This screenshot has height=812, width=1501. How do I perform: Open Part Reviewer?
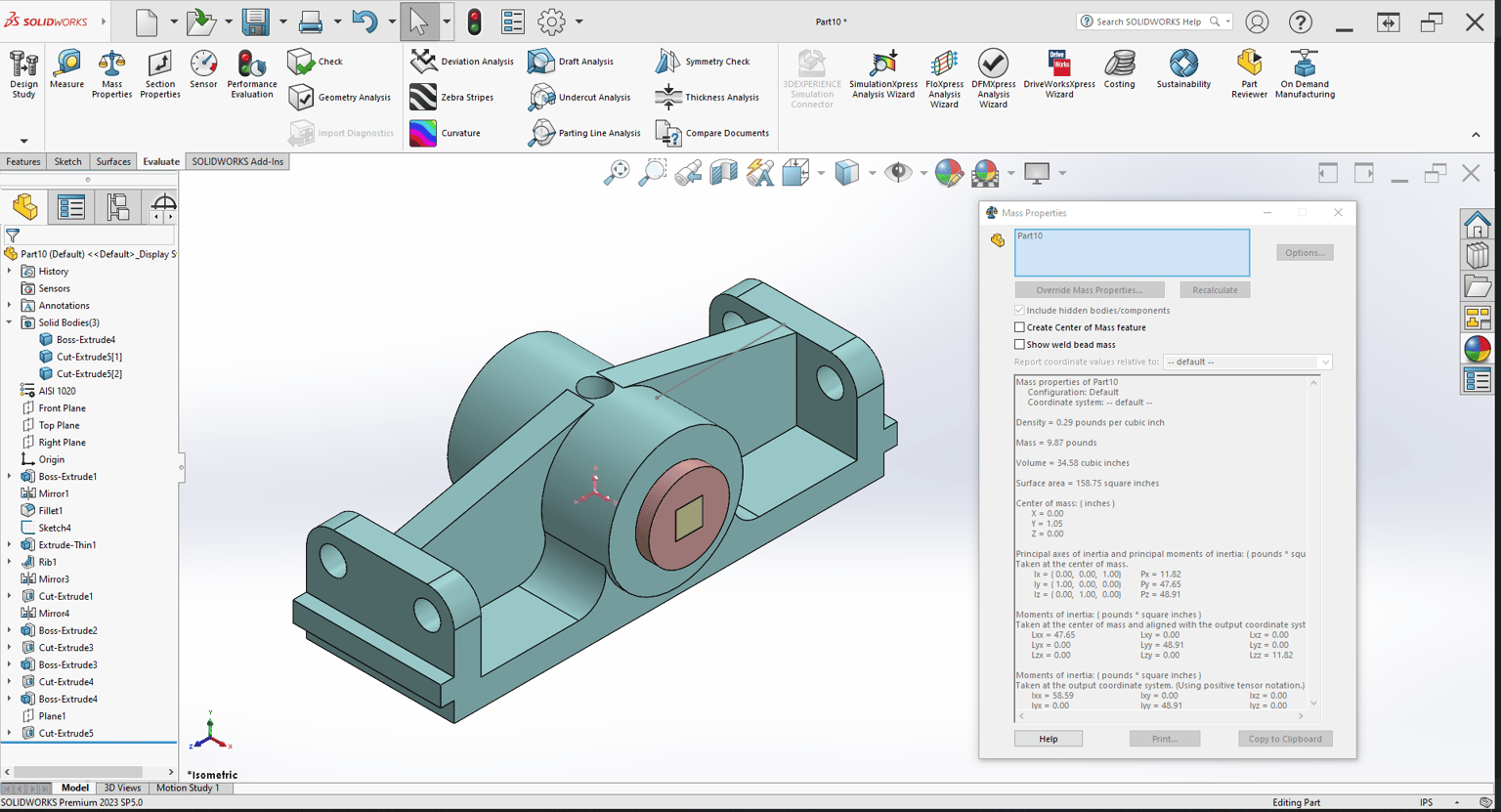tap(1249, 74)
